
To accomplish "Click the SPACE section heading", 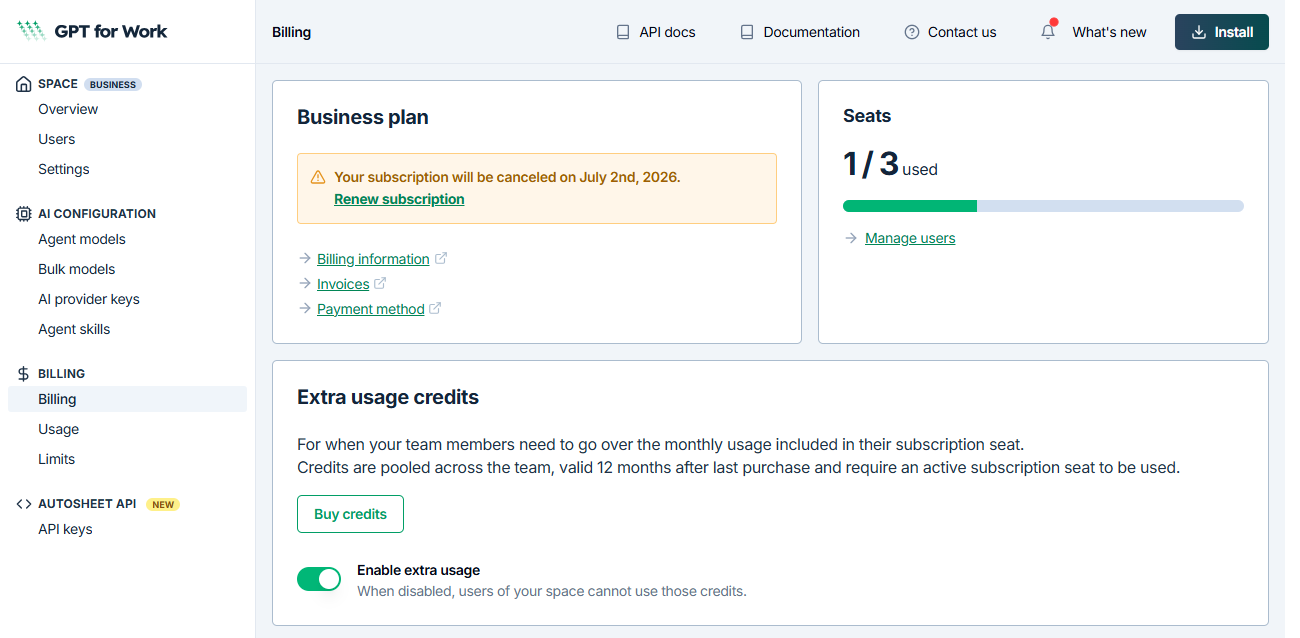I will click(58, 84).
